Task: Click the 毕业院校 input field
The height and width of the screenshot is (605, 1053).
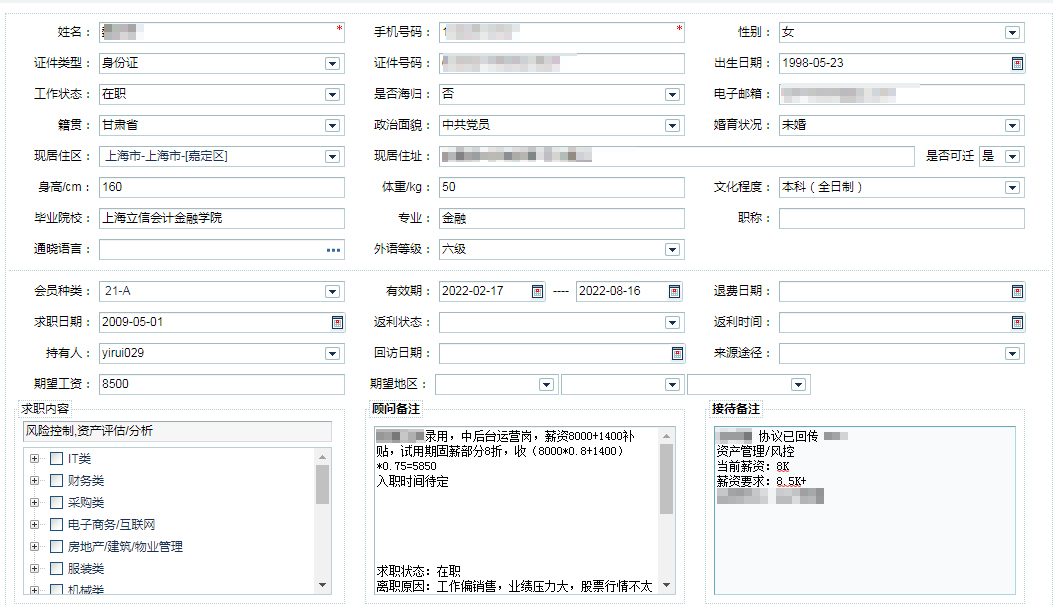Action: point(222,218)
